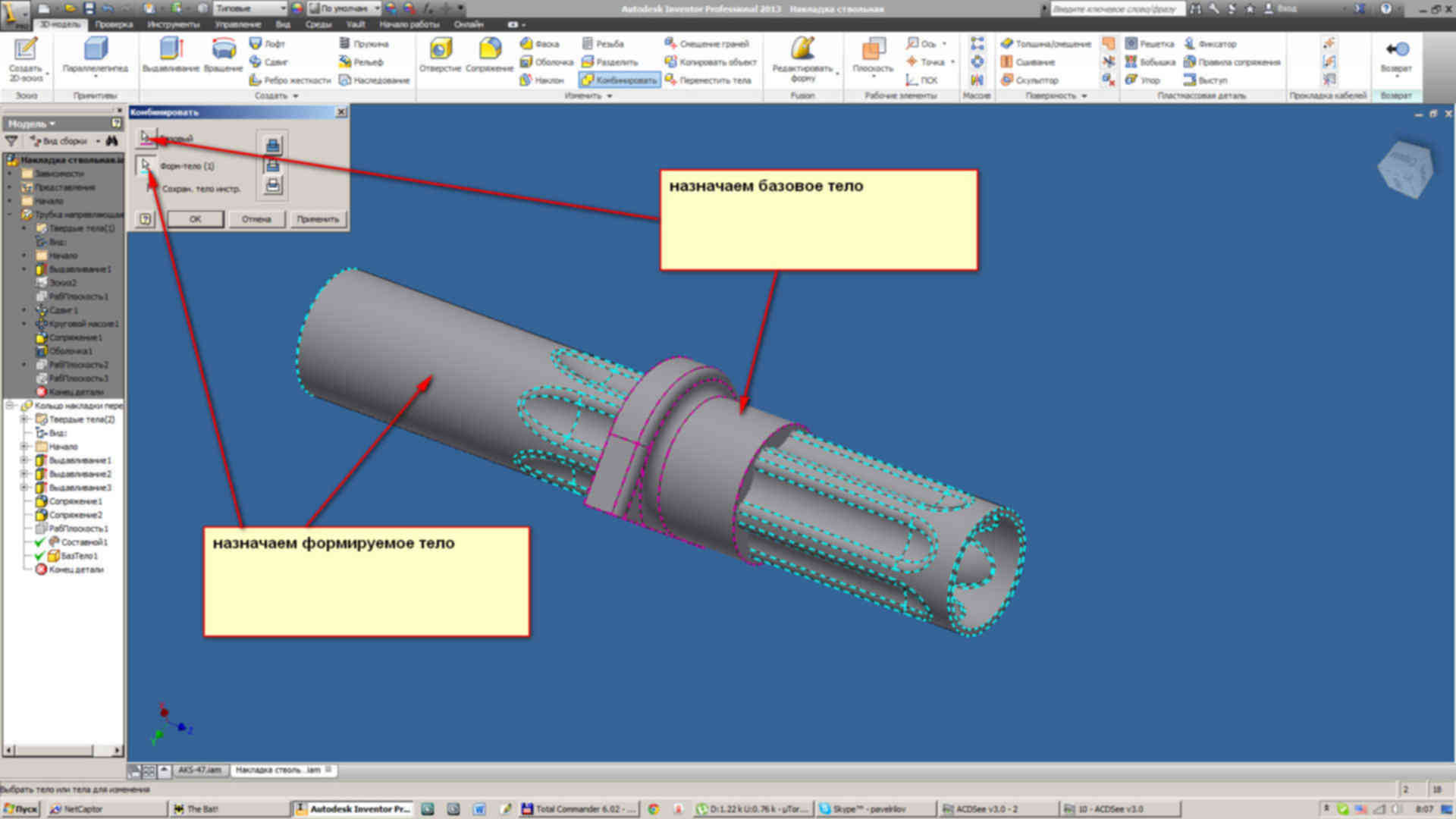Image resolution: width=1456 pixels, height=819 pixels.
Task: Toggle the base body selector button
Action: (146, 138)
